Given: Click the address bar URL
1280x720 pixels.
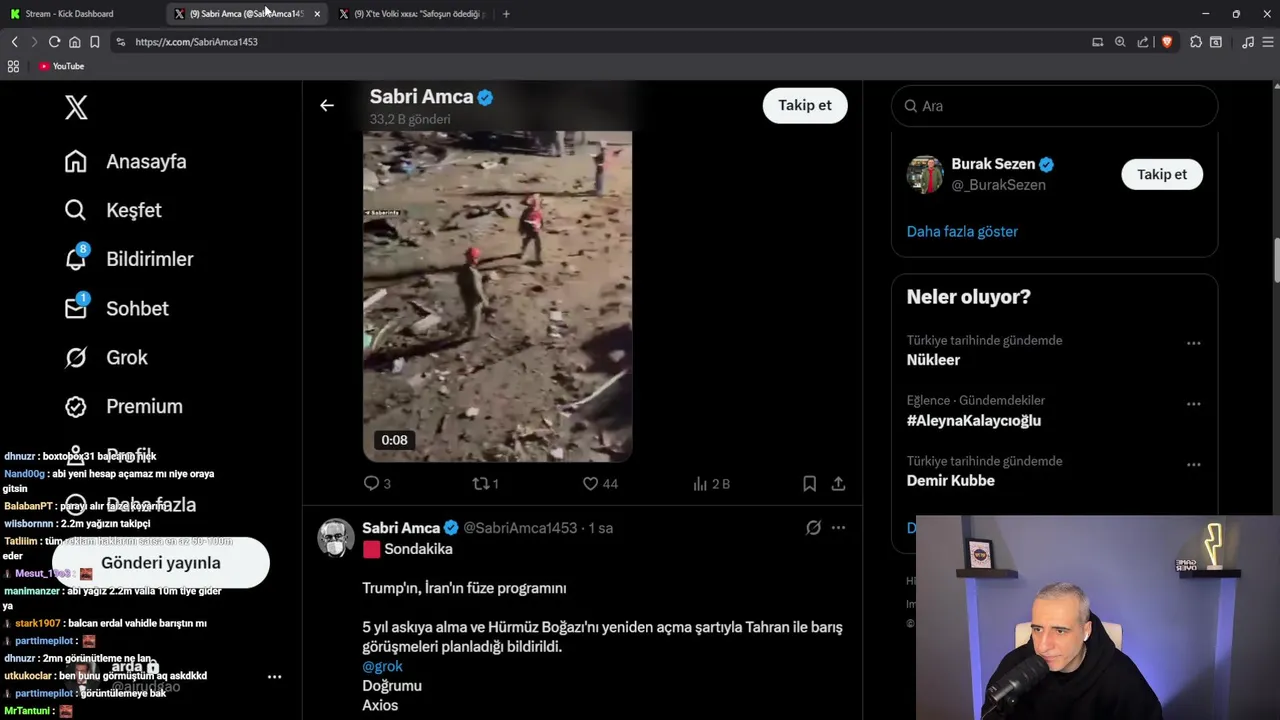Looking at the screenshot, I should click(196, 42).
